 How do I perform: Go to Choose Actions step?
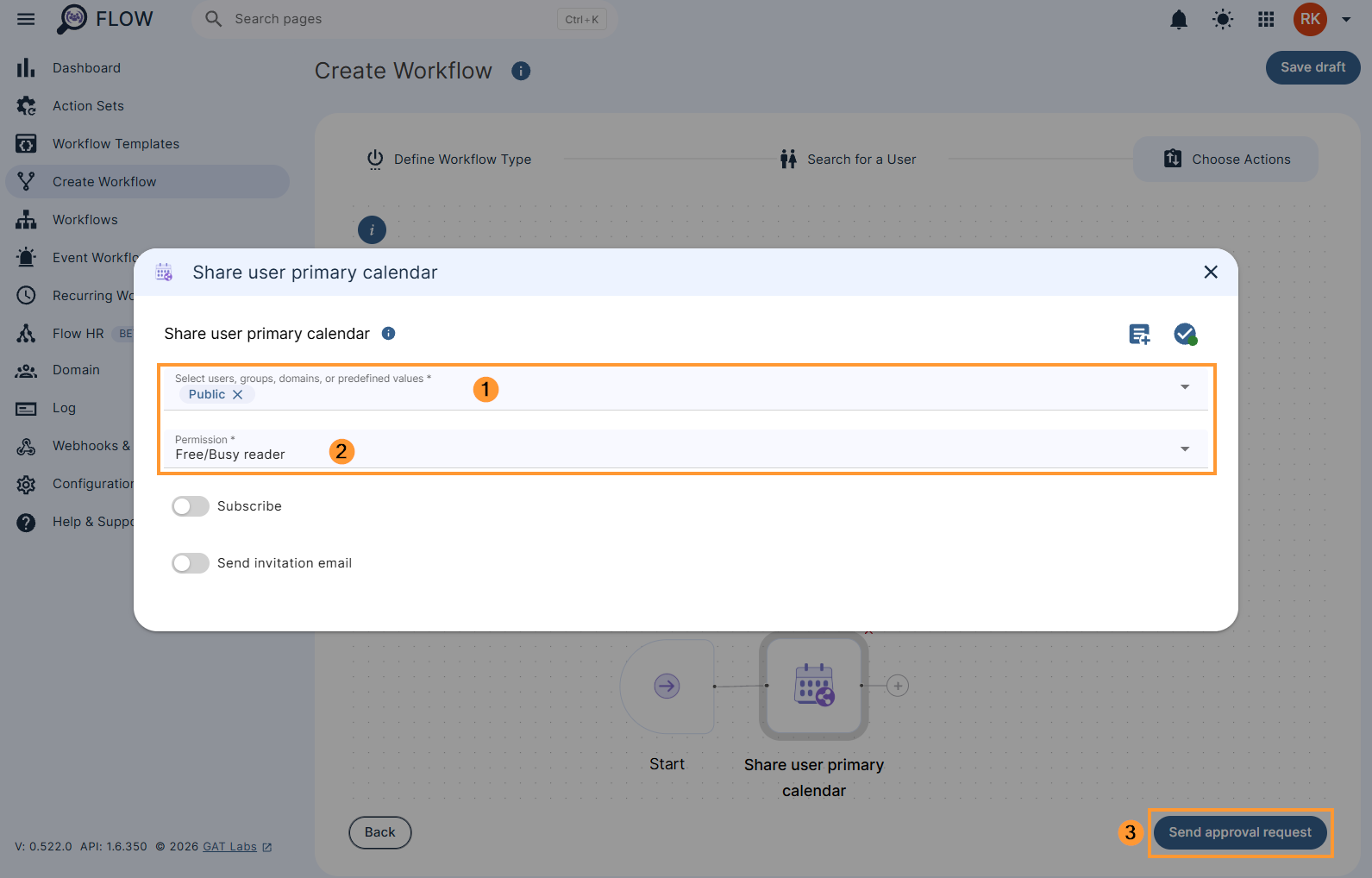tap(1225, 160)
